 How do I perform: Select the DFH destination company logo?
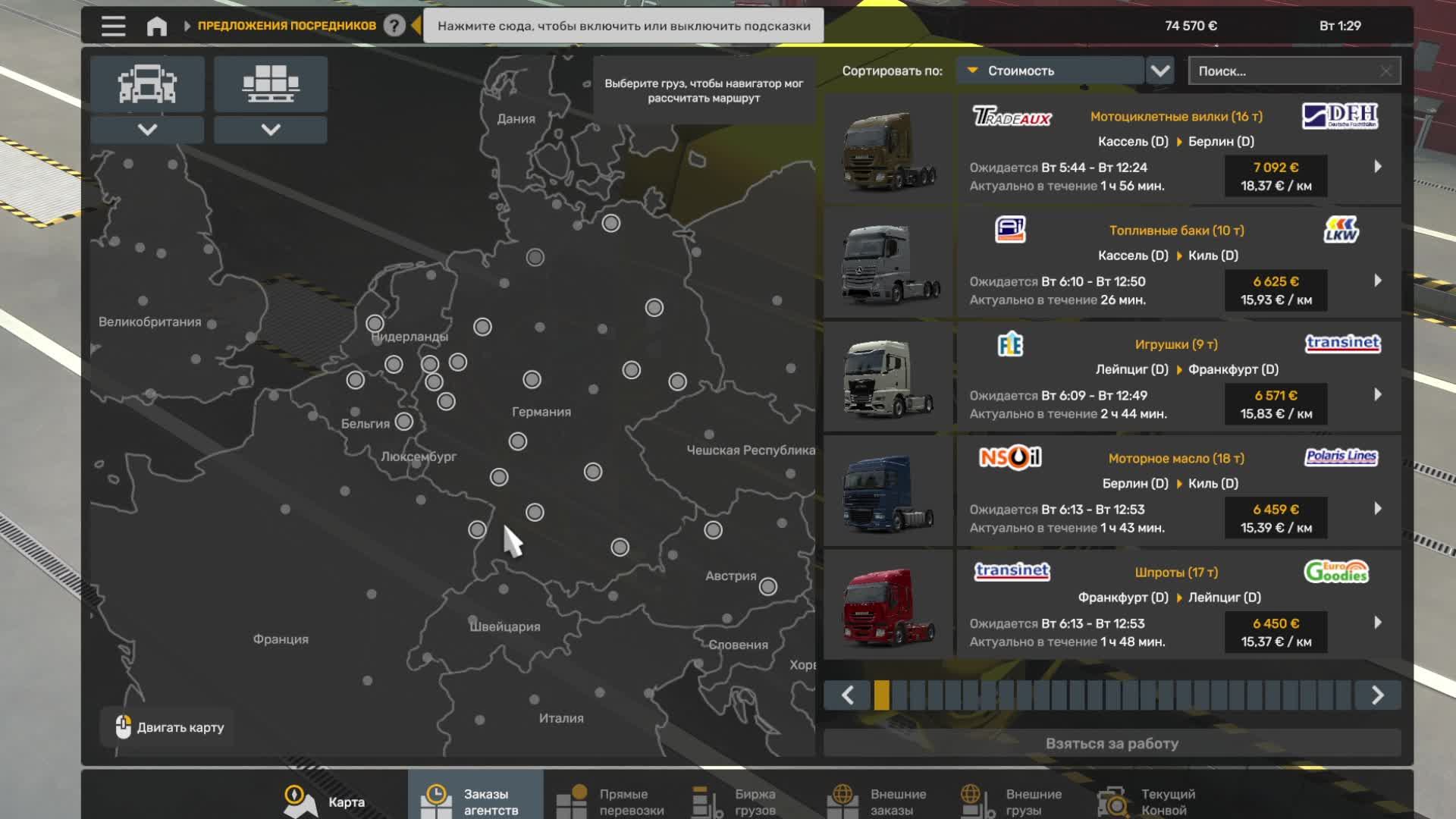click(1340, 116)
